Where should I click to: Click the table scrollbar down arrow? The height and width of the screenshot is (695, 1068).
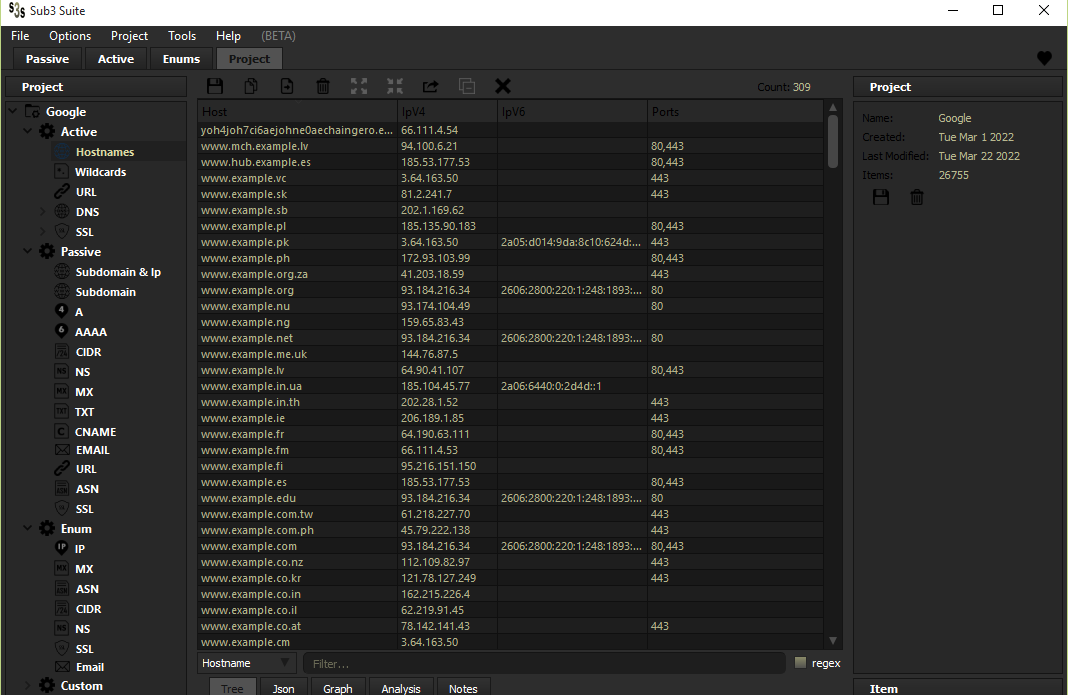coord(832,640)
